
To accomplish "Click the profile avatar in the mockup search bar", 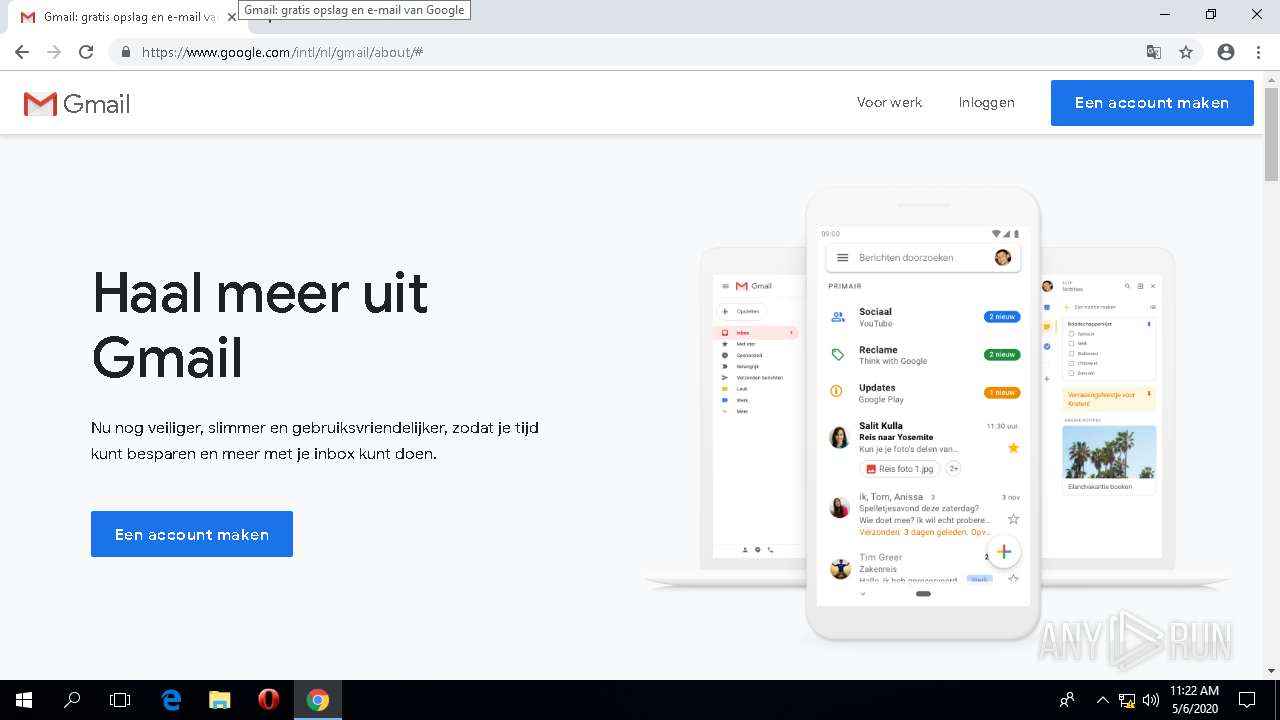I will (1003, 258).
